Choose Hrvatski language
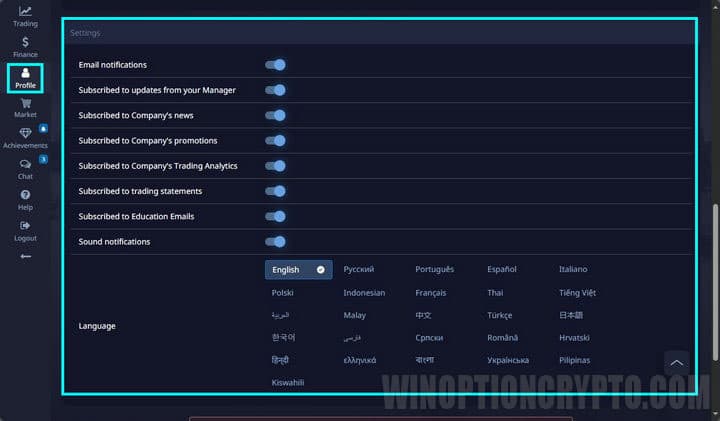 (574, 338)
